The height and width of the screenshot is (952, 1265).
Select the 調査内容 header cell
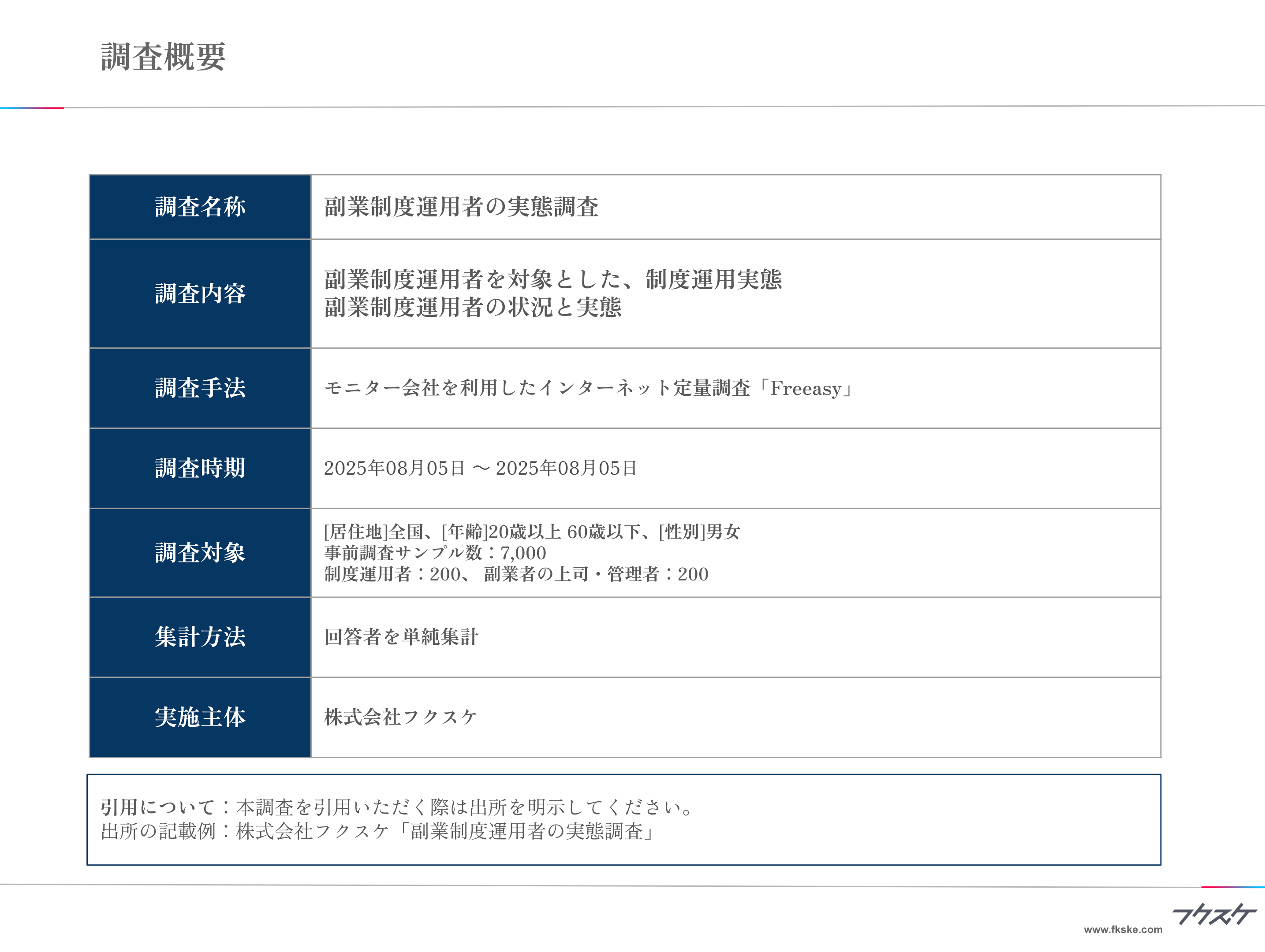point(200,294)
